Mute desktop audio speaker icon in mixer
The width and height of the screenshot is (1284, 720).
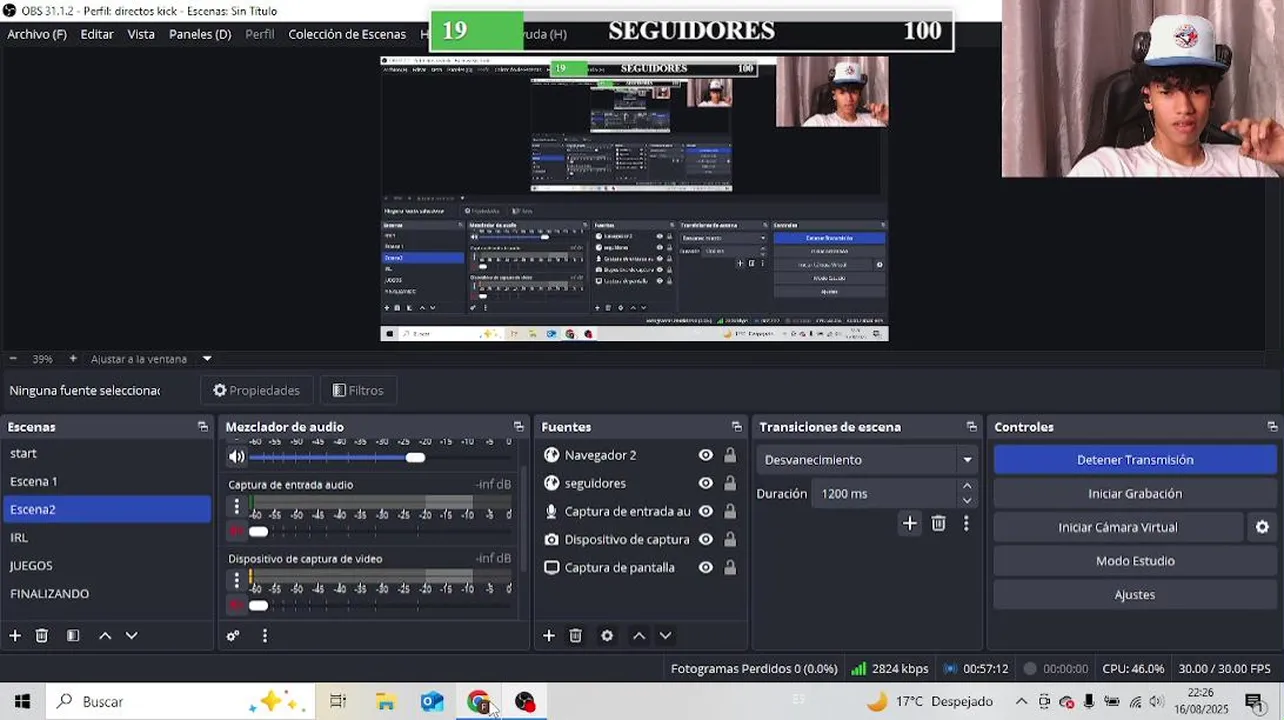click(x=237, y=457)
